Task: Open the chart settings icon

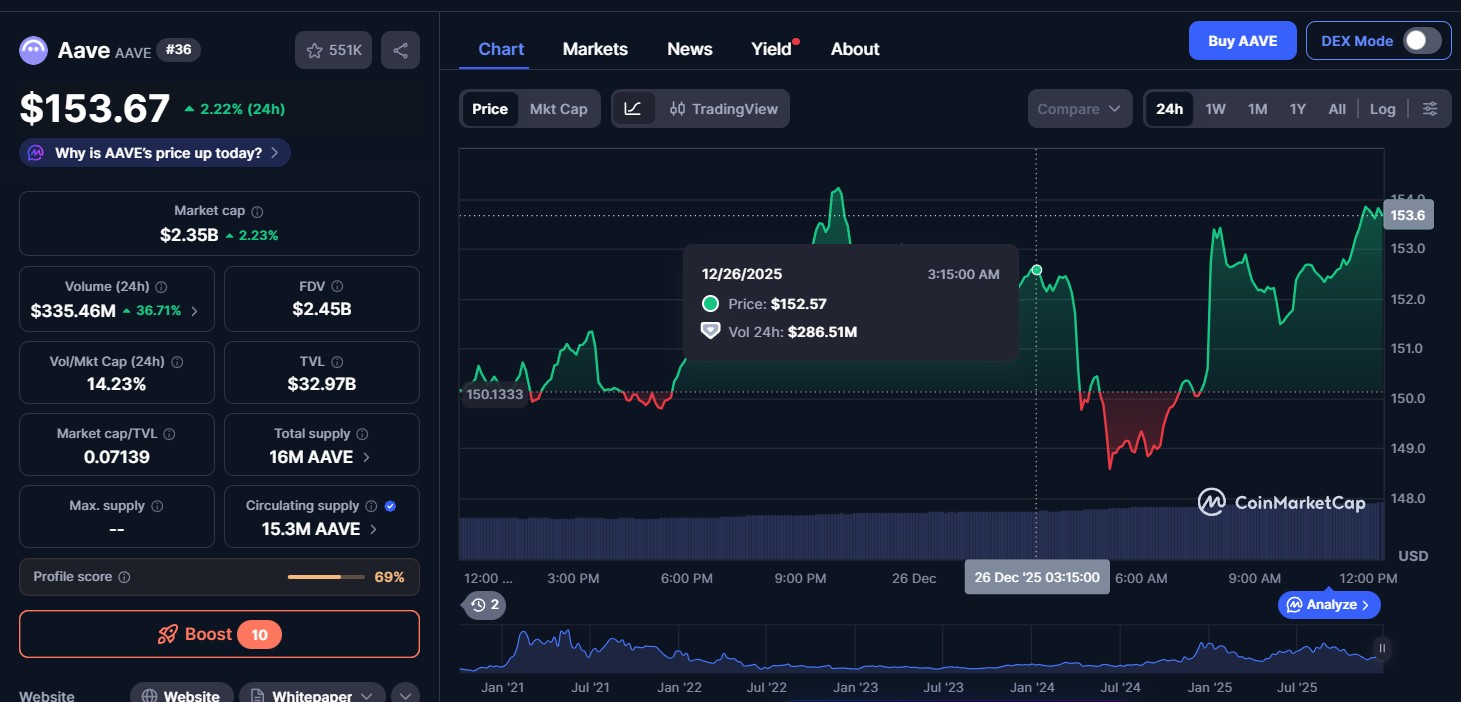Action: (x=1430, y=108)
